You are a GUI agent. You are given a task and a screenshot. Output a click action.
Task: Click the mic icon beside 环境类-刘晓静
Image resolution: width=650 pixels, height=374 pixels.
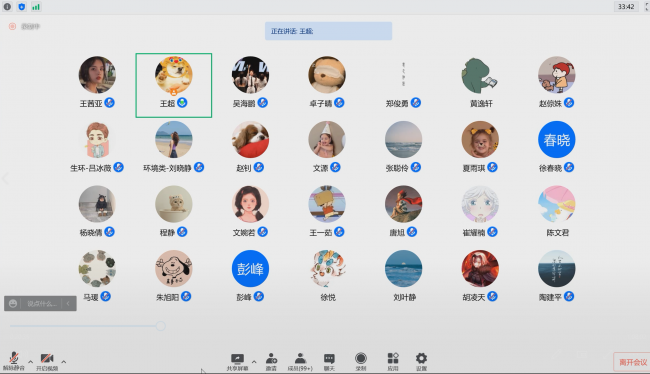[x=199, y=167]
